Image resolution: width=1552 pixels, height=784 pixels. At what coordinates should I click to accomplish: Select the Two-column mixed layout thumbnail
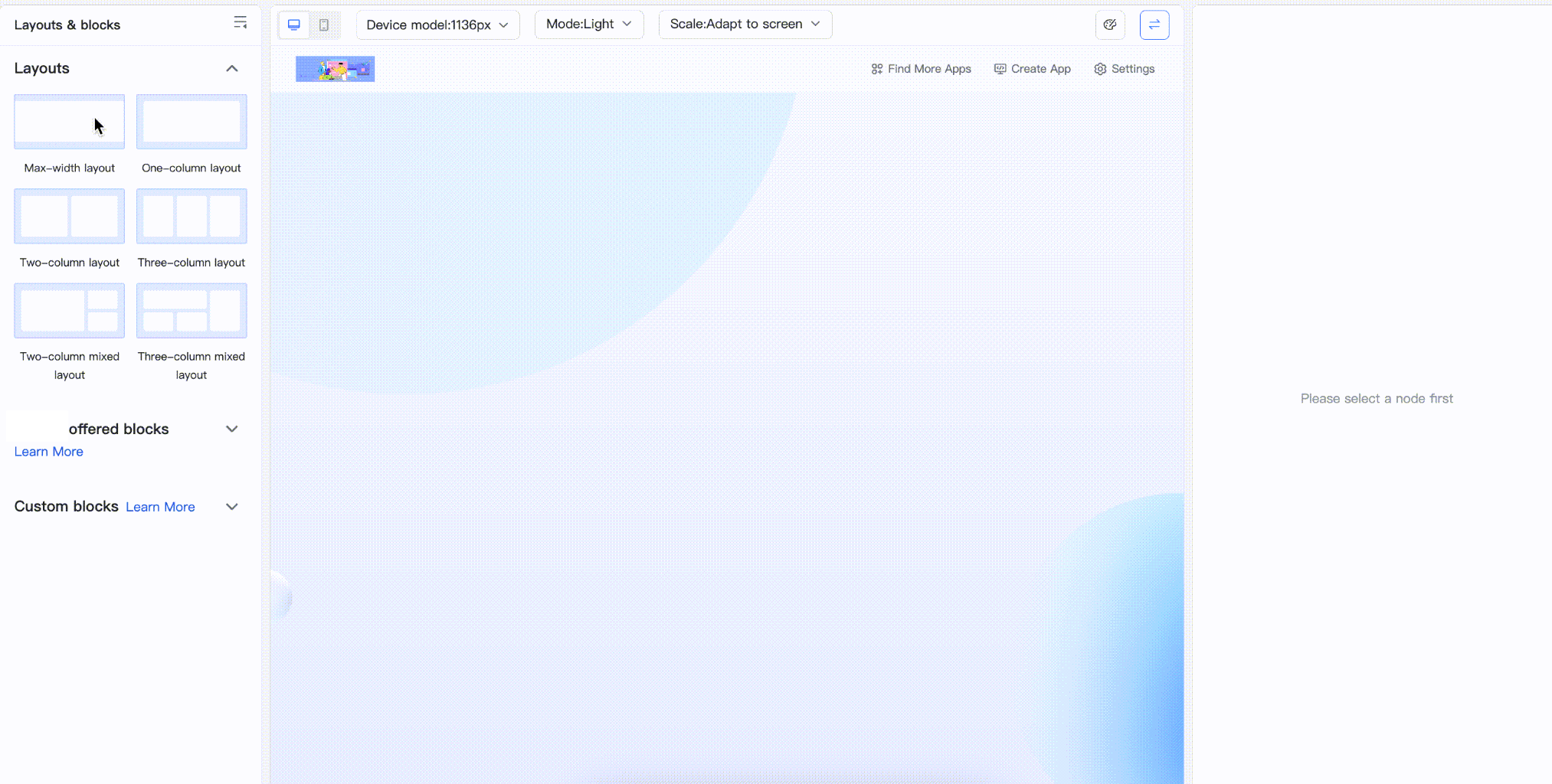(x=70, y=310)
